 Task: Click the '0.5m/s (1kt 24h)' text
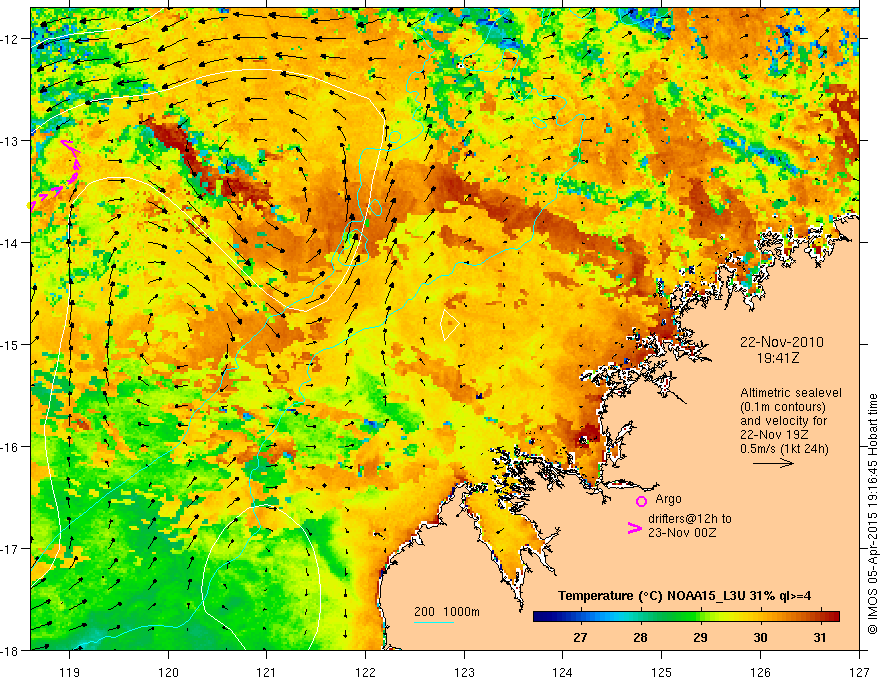coord(784,449)
